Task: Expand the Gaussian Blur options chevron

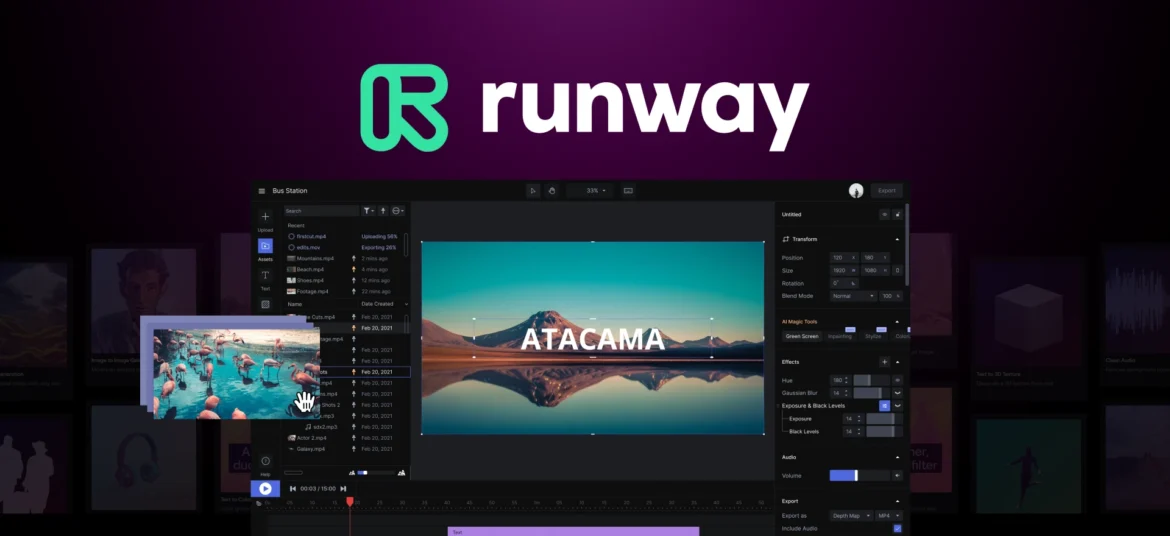Action: (x=898, y=393)
